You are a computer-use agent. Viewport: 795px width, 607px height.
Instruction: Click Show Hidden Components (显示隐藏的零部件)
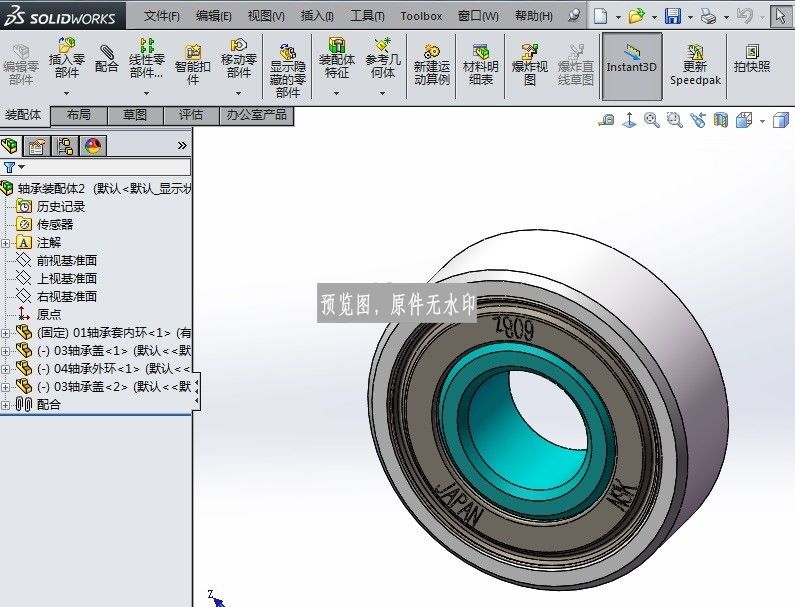(x=287, y=71)
